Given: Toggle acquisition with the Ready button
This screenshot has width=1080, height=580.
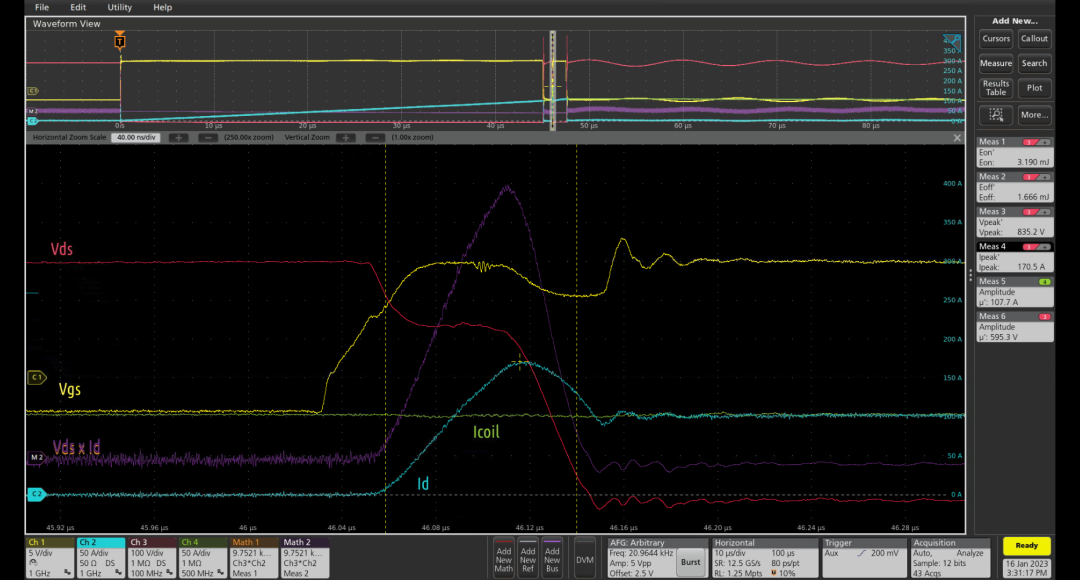Looking at the screenshot, I should (x=1026, y=546).
